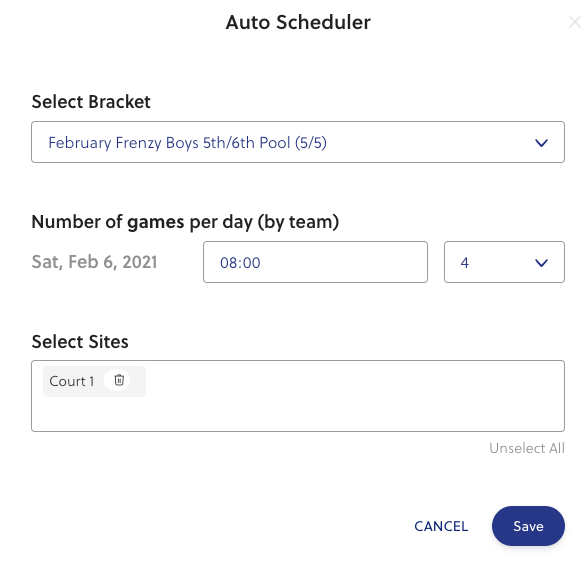584x570 pixels.
Task: Expand the Select Bracket dropdown chevron
Action: [541, 142]
